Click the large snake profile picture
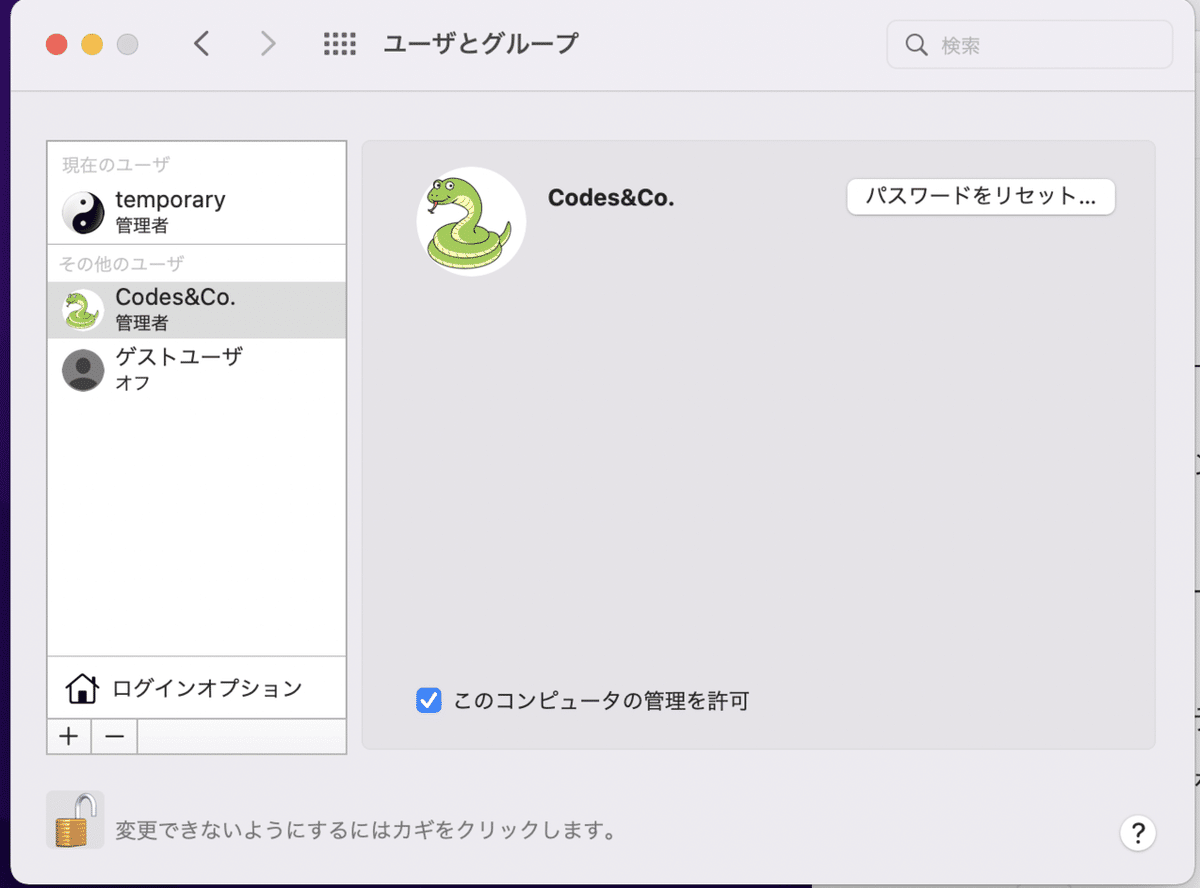The width and height of the screenshot is (1200, 888). pos(471,220)
